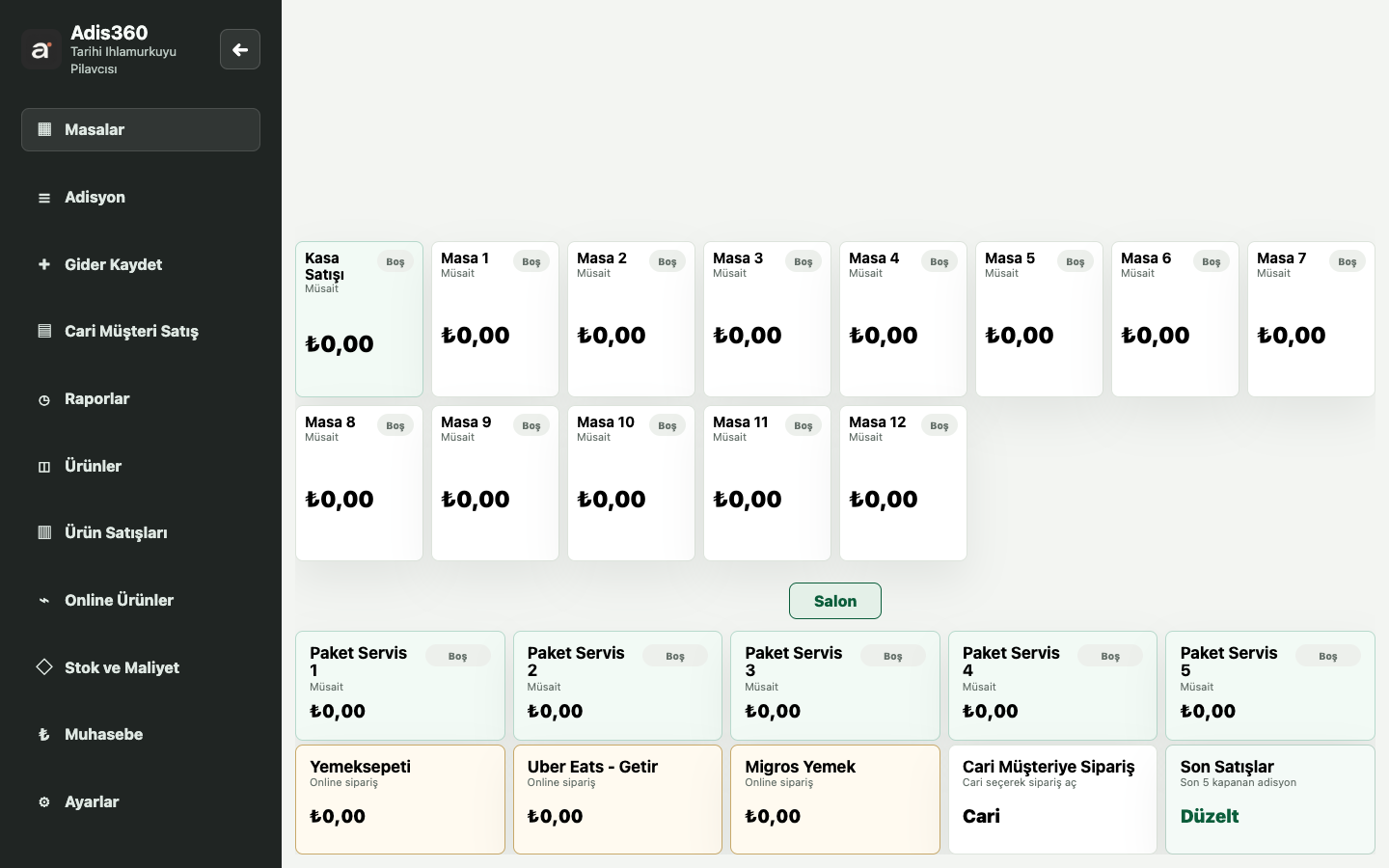Open Uber Eats - Getir card
Image resolution: width=1389 pixels, height=868 pixels.
click(617, 800)
